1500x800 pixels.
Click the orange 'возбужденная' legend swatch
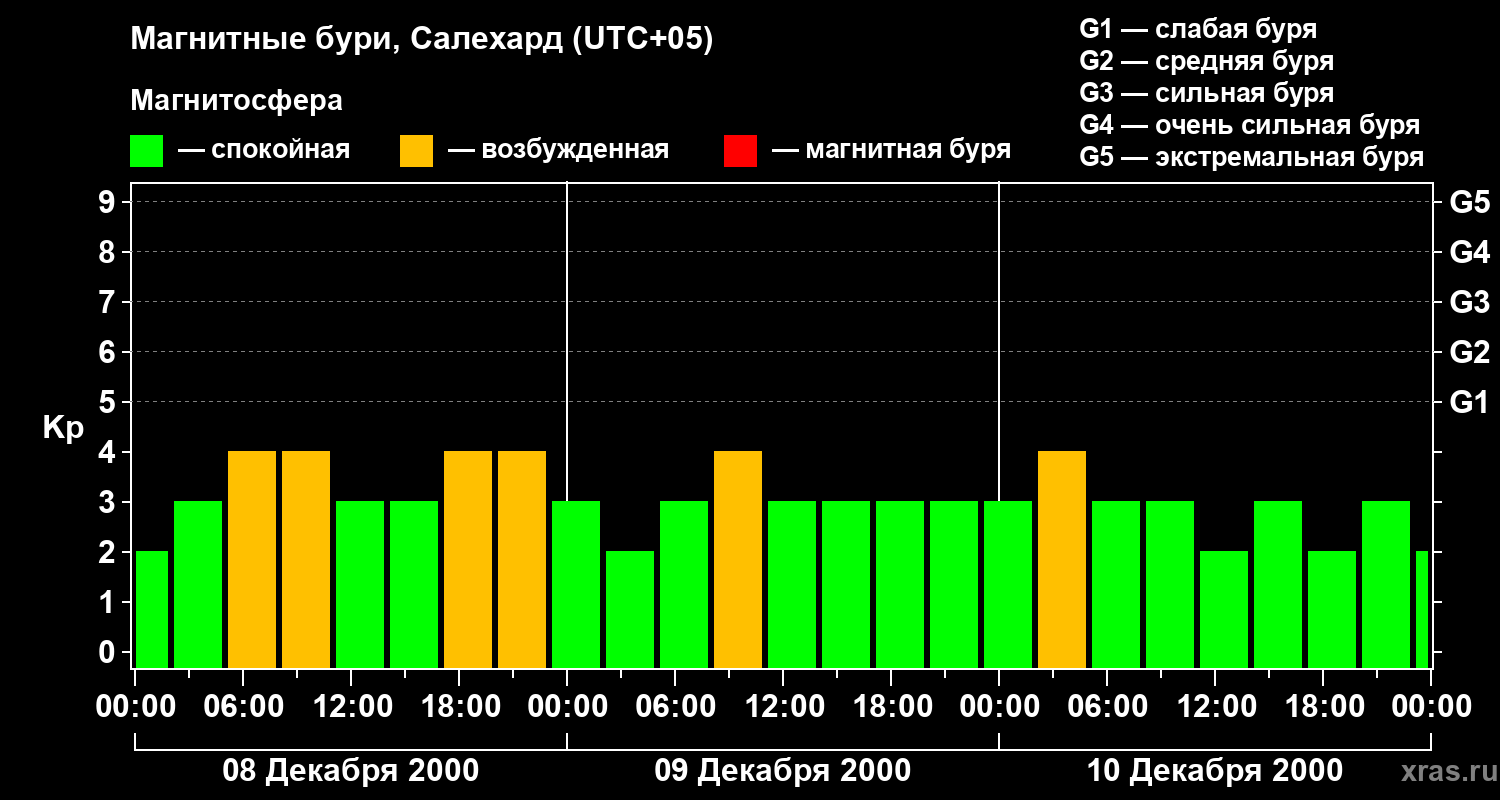416,151
